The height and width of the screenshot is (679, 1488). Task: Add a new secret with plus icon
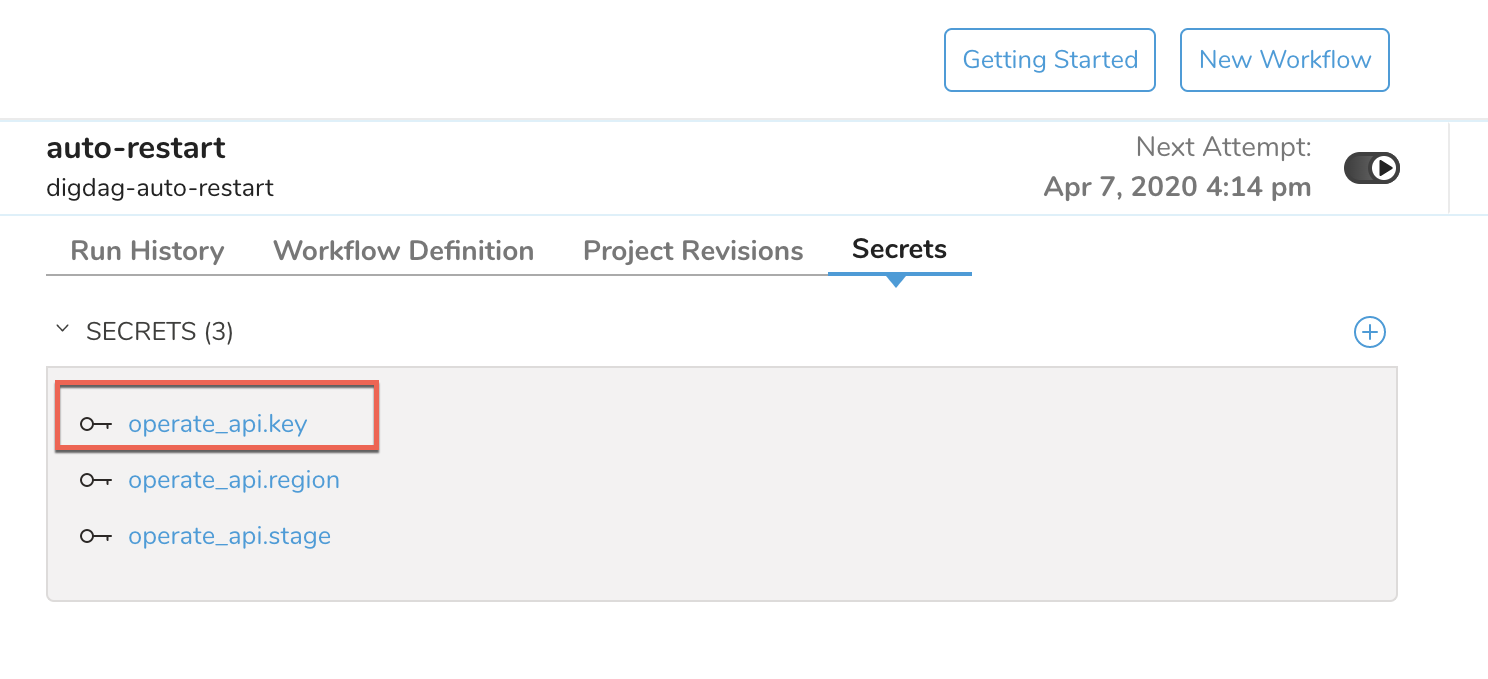pos(1369,332)
